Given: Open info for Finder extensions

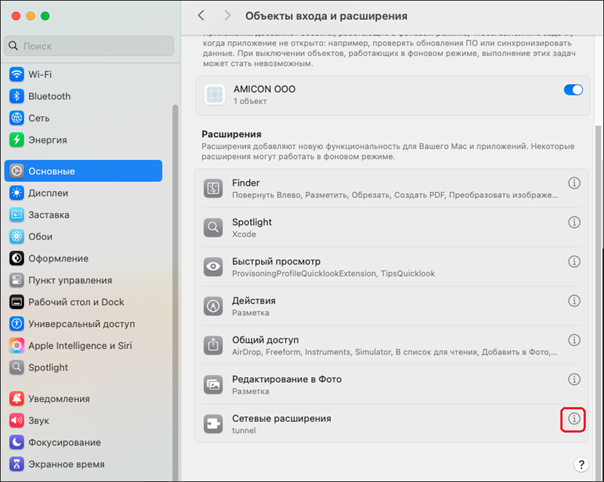Looking at the screenshot, I should [x=574, y=184].
